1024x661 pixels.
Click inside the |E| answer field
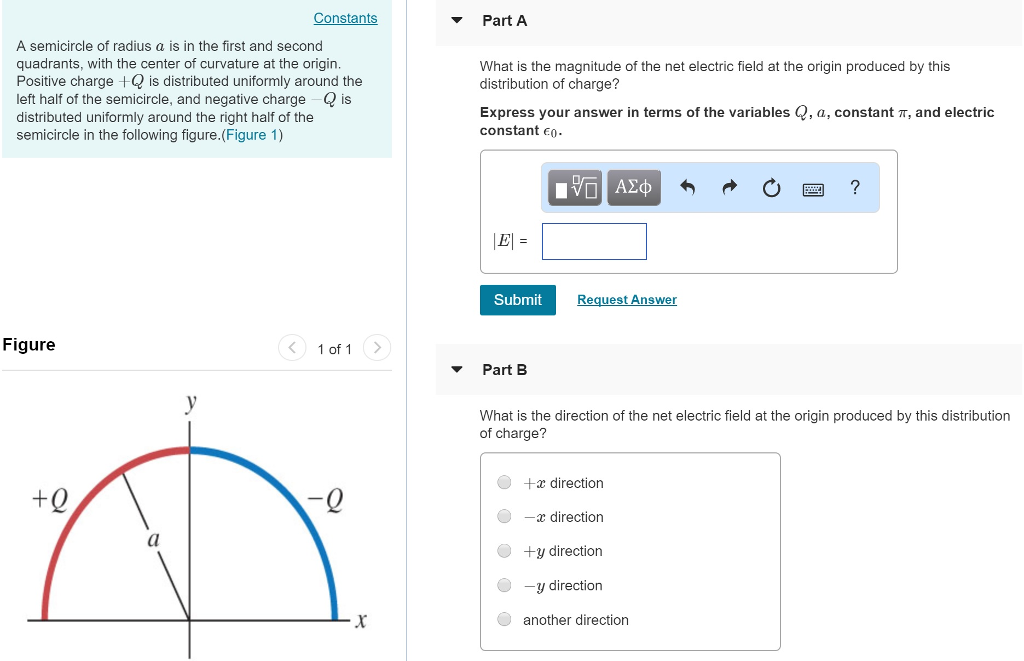(x=594, y=241)
